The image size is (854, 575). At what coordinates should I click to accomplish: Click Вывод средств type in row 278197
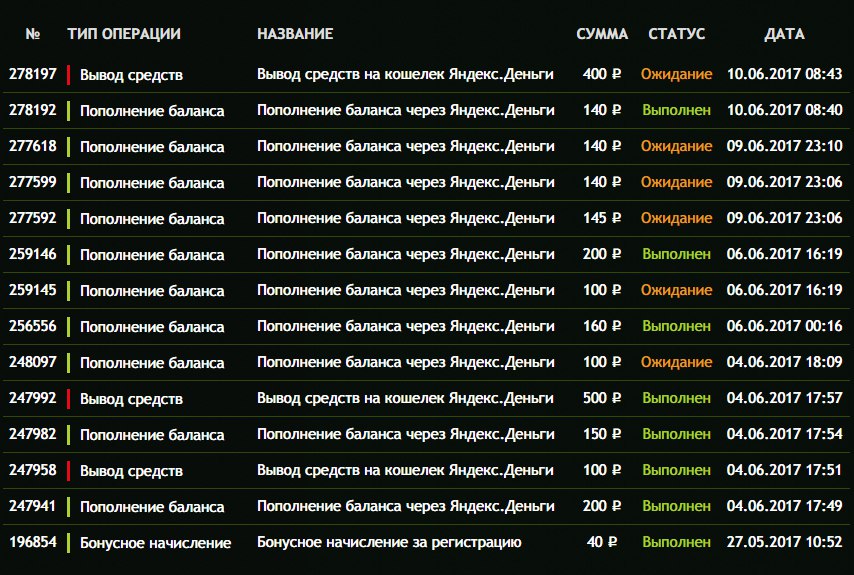coord(131,75)
